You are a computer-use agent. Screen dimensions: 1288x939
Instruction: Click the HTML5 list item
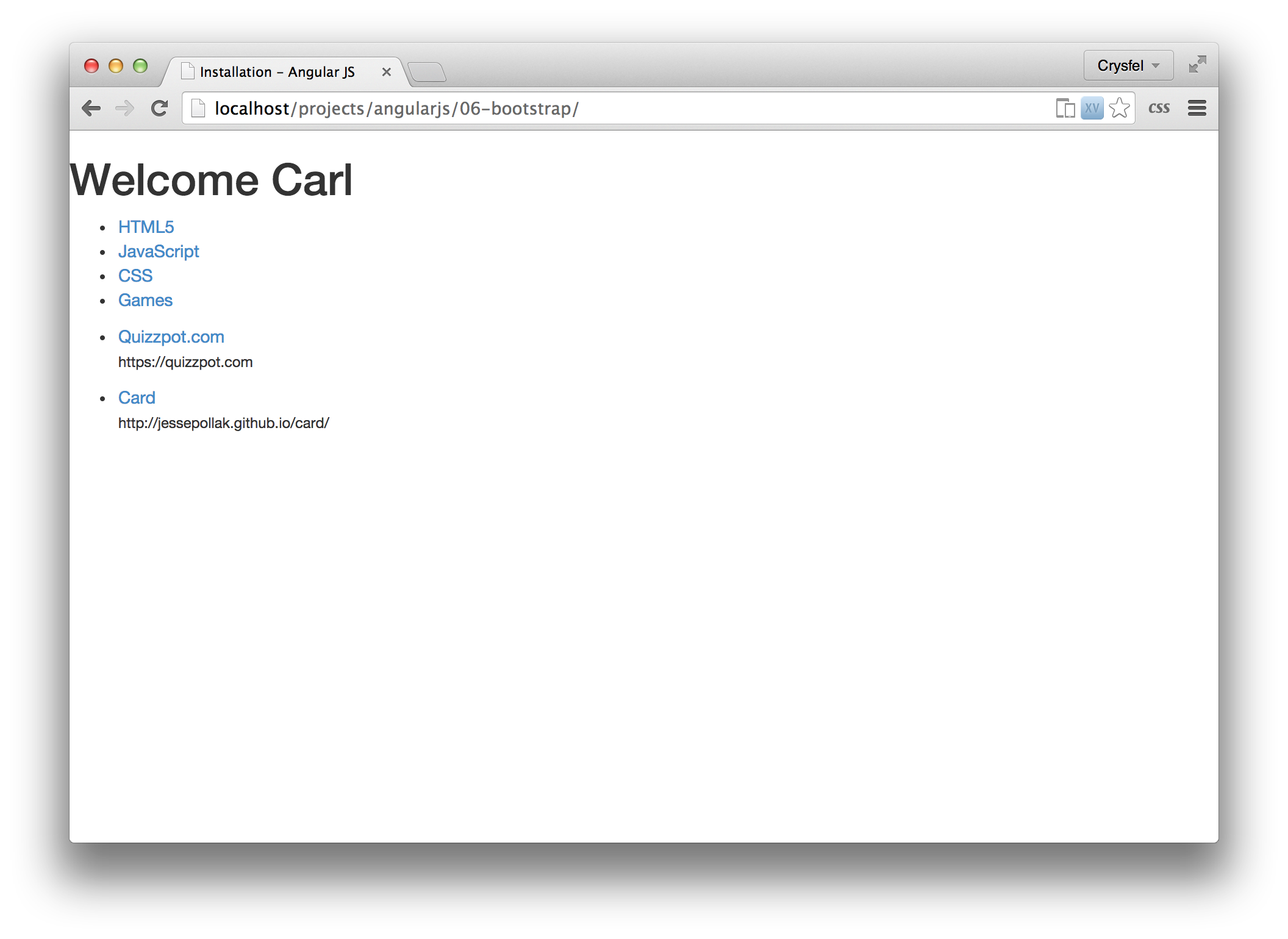[145, 226]
